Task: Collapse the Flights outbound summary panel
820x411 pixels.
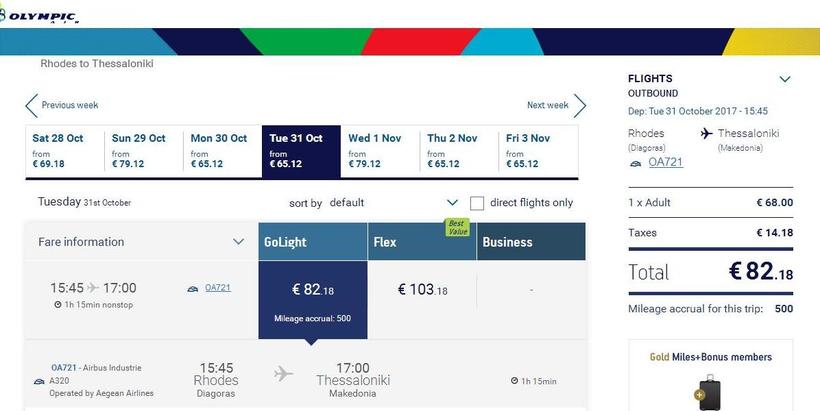Action: (785, 79)
